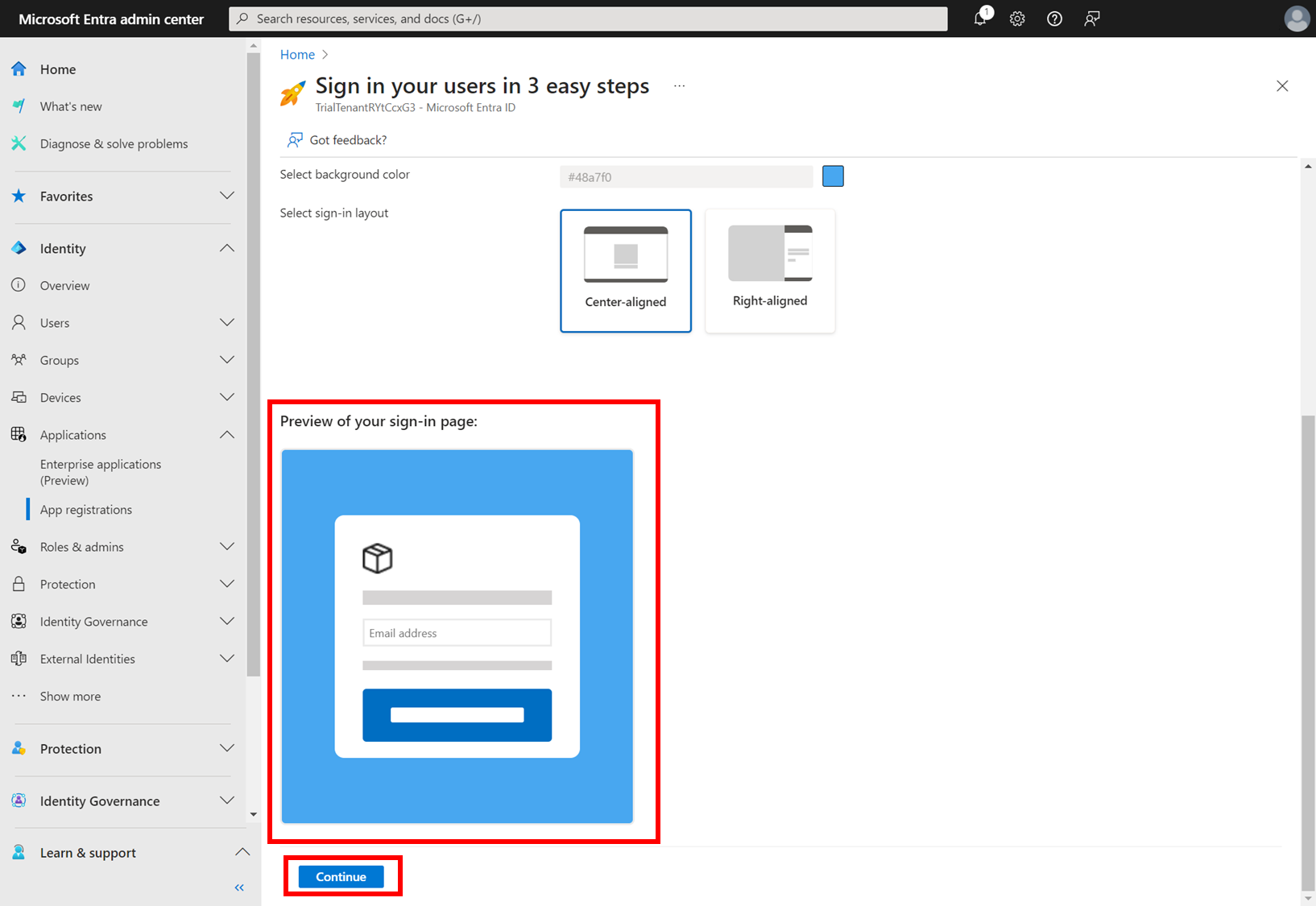Viewport: 1316px width, 906px height.
Task: Click the bottom Identity Governance section icon
Action: [x=19, y=801]
